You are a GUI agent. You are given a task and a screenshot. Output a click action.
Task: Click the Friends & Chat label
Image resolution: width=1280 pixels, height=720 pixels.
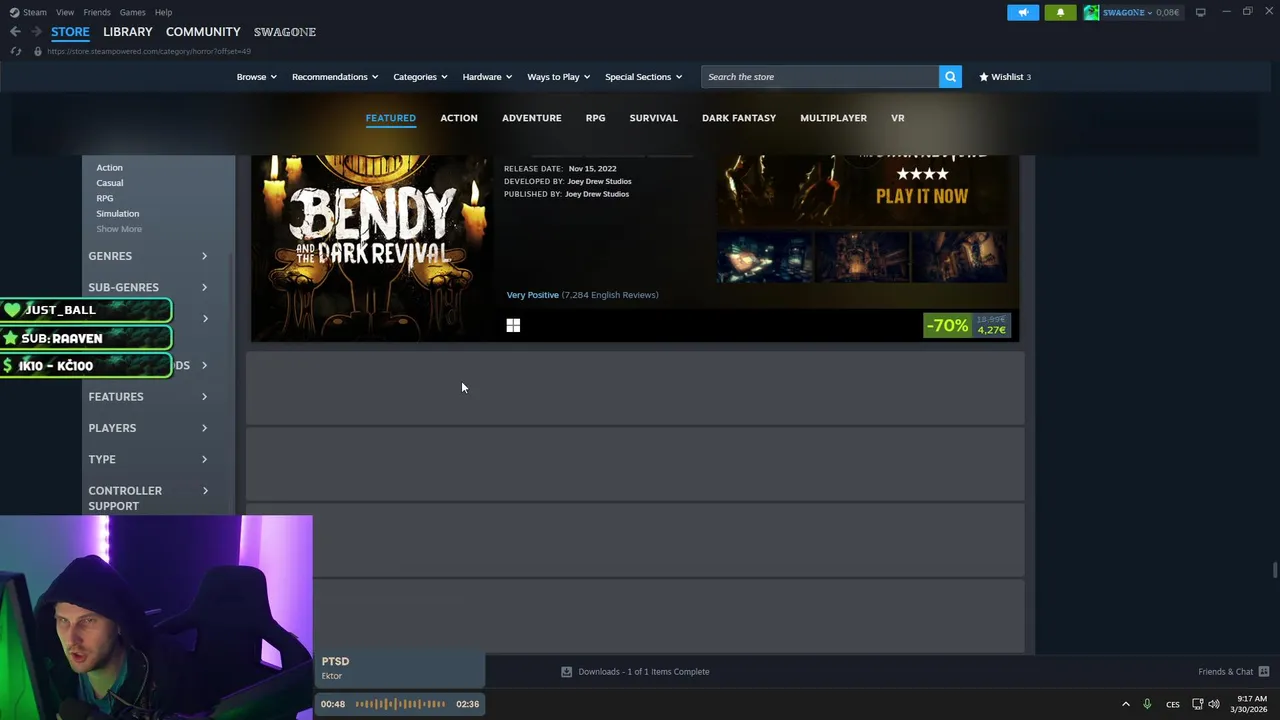[1226, 672]
